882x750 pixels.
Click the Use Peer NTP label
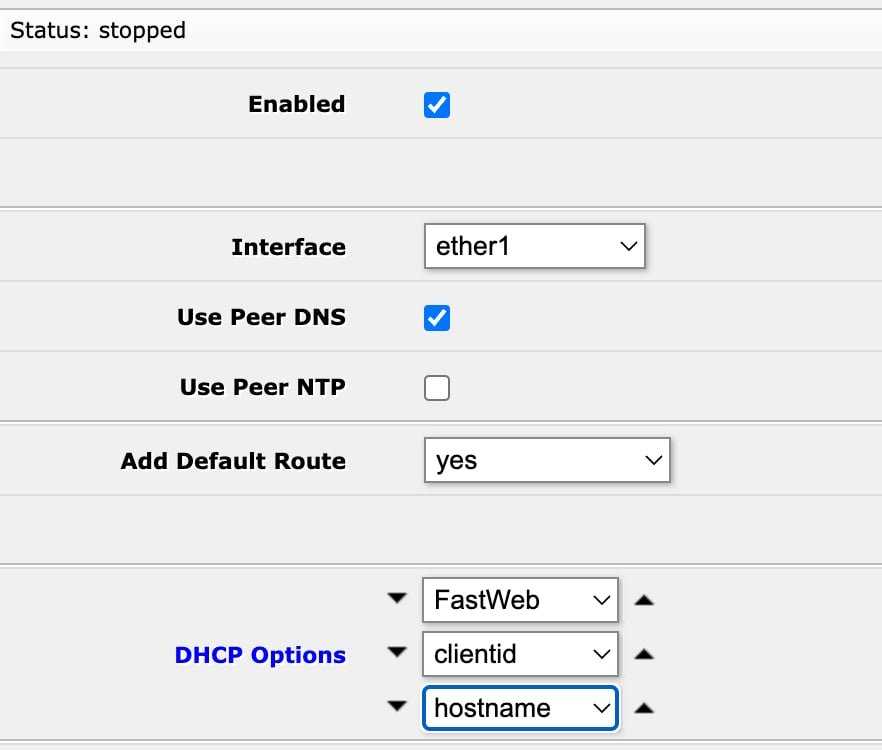(263, 387)
